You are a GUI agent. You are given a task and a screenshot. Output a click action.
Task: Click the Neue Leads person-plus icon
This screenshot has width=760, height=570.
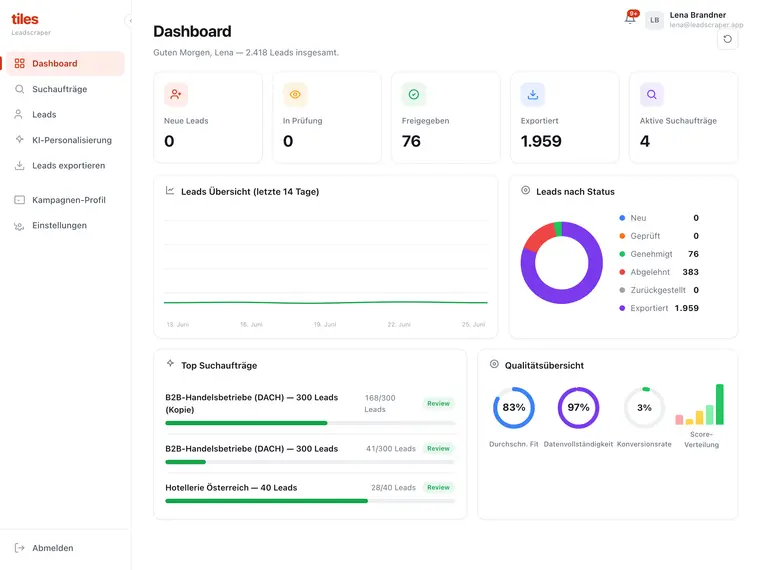click(x=176, y=95)
